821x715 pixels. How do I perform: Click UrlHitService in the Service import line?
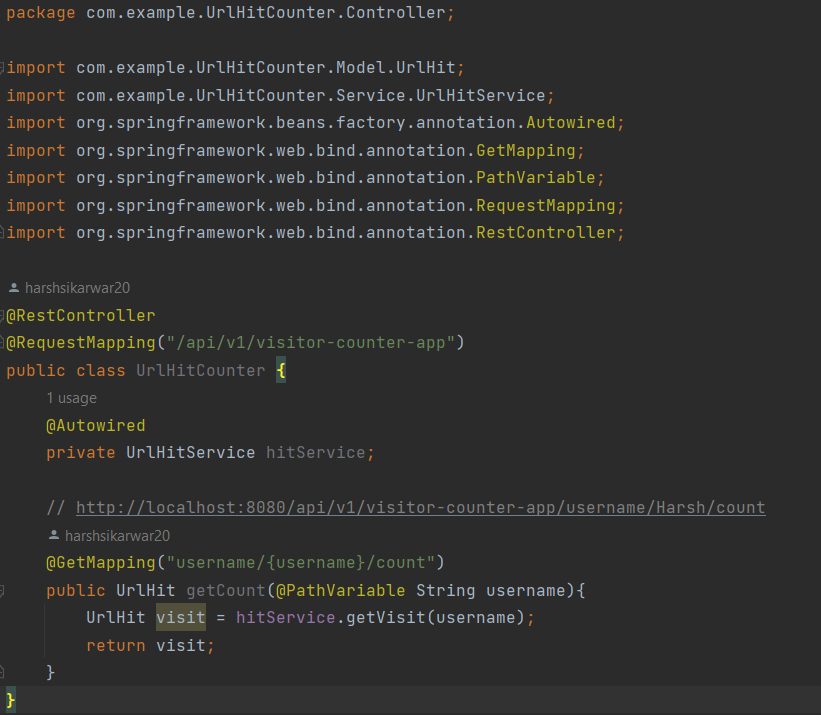(x=481, y=95)
